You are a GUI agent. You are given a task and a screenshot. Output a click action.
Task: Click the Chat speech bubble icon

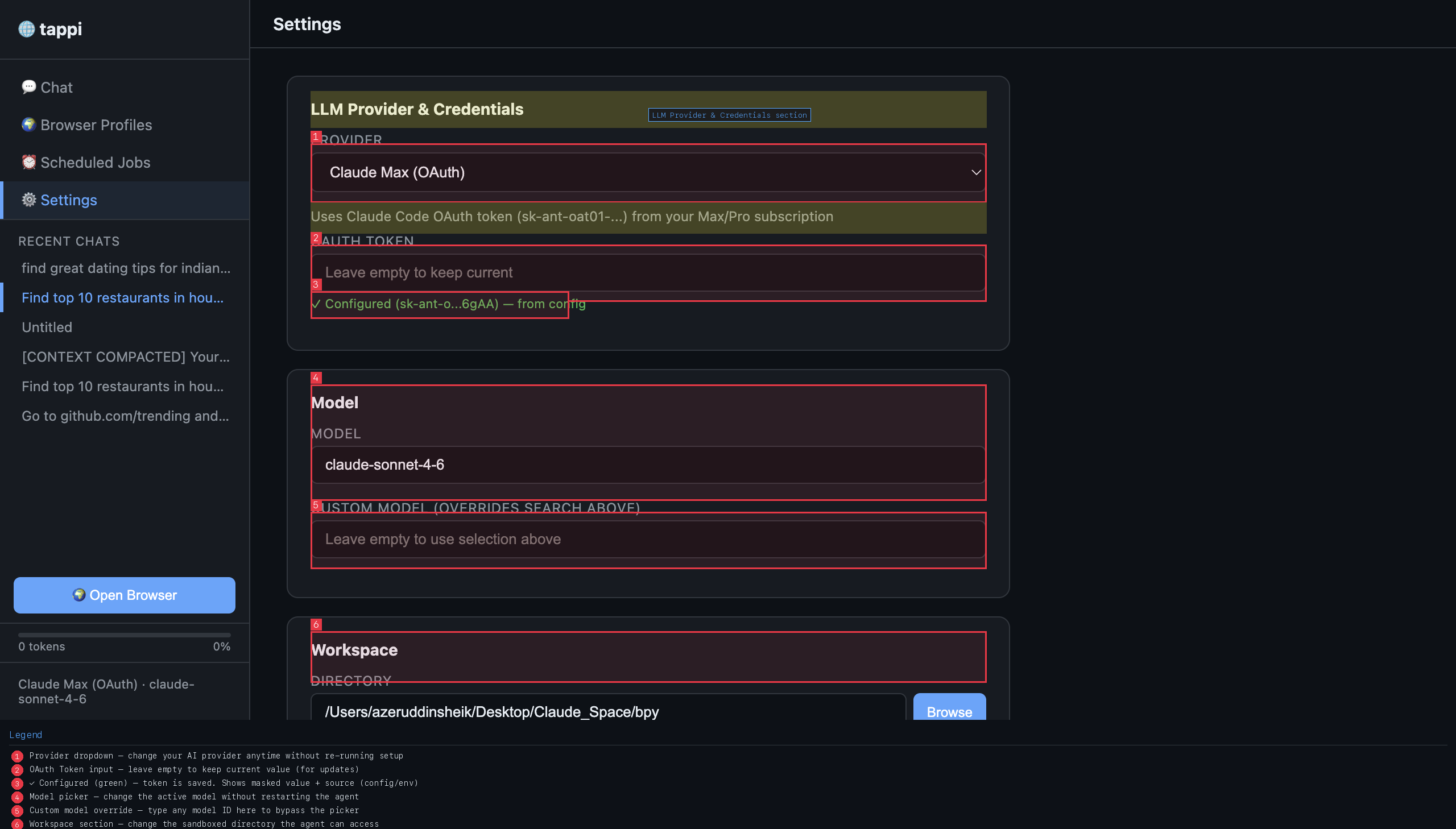point(28,87)
